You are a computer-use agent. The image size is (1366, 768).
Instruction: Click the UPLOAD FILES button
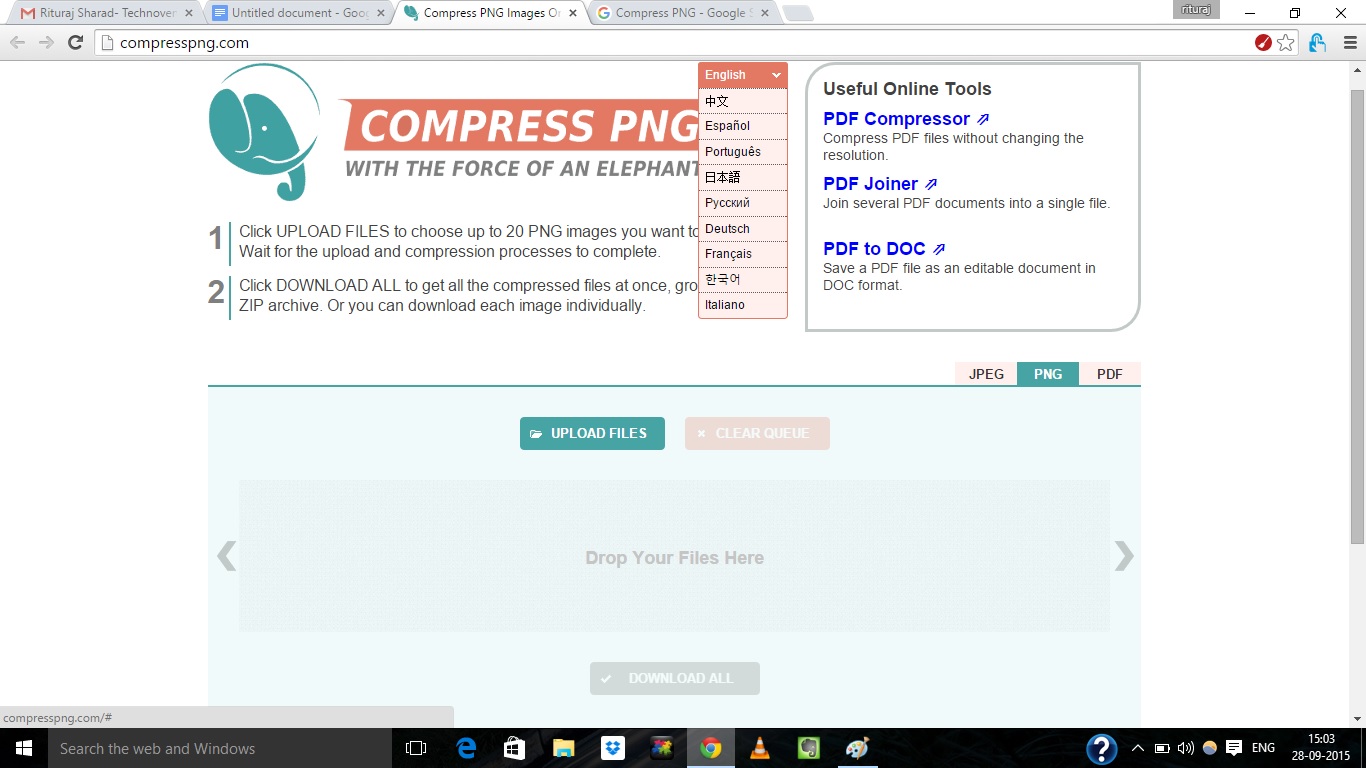pos(592,433)
